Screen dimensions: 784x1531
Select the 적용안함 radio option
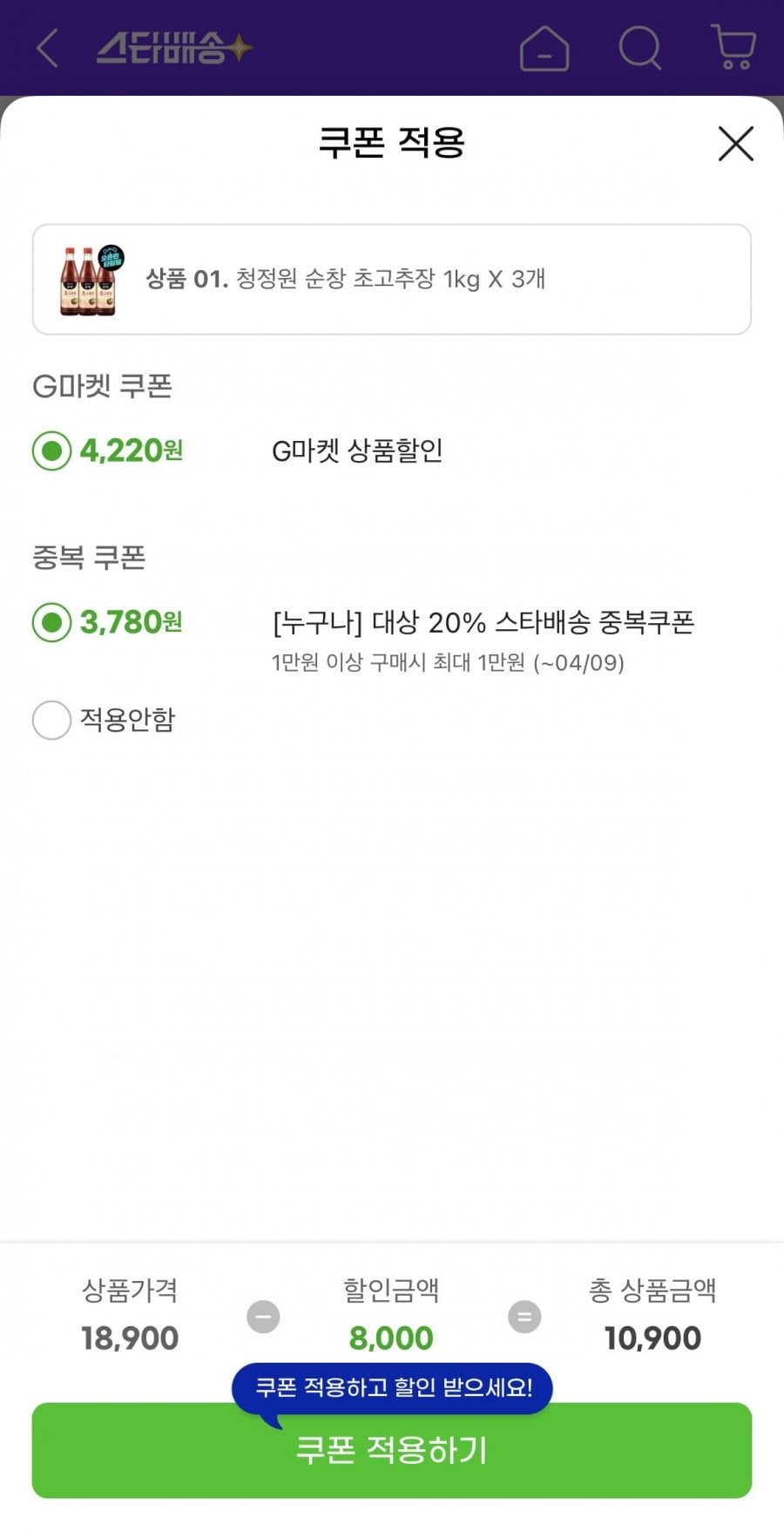pyautogui.click(x=51, y=721)
